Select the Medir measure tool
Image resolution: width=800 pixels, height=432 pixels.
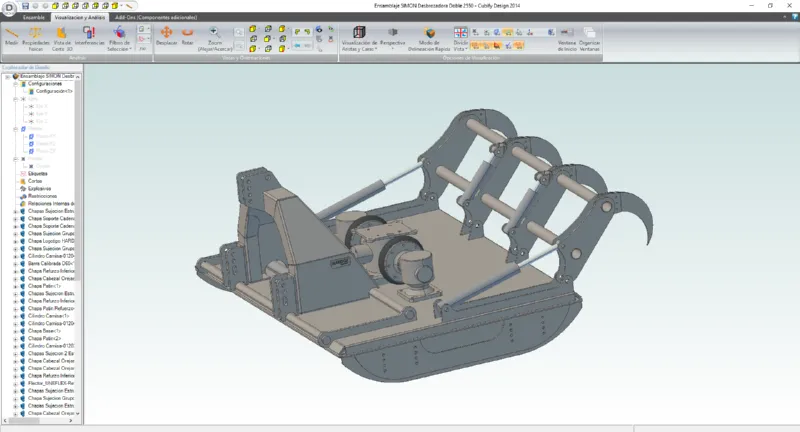click(11, 38)
